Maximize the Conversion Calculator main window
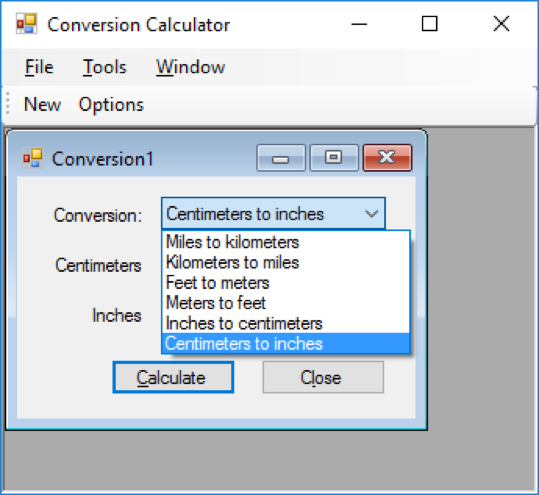This screenshot has width=539, height=495. click(430, 24)
